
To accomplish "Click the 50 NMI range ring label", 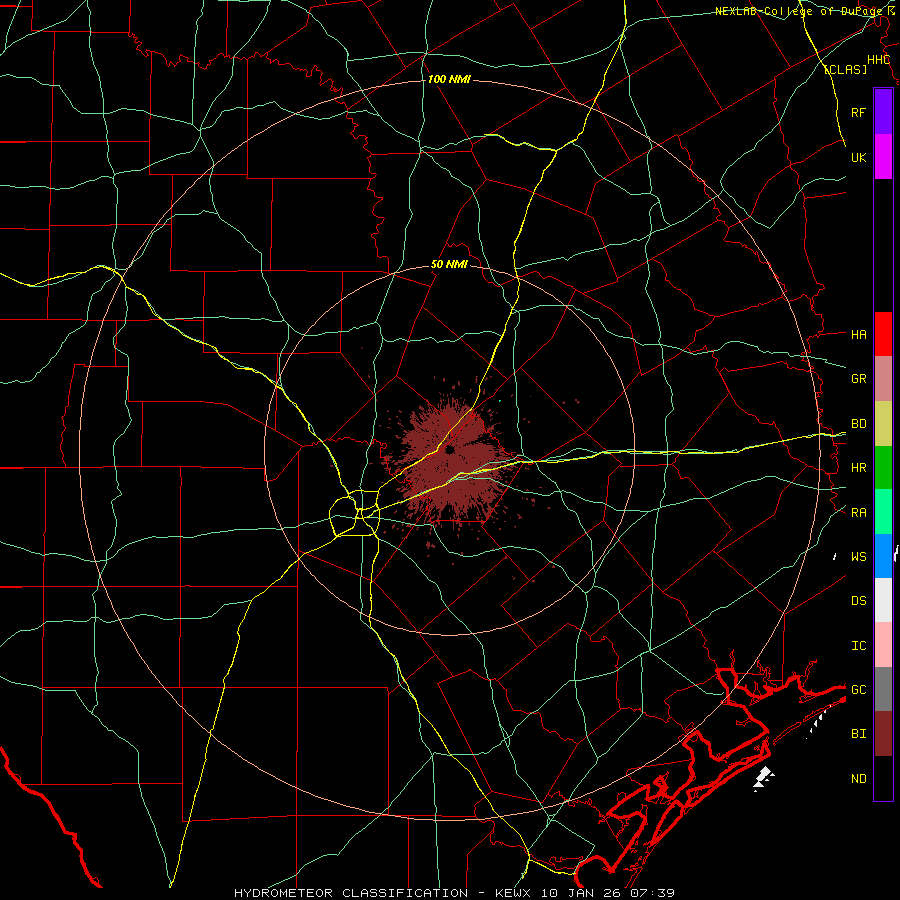I will (449, 264).
